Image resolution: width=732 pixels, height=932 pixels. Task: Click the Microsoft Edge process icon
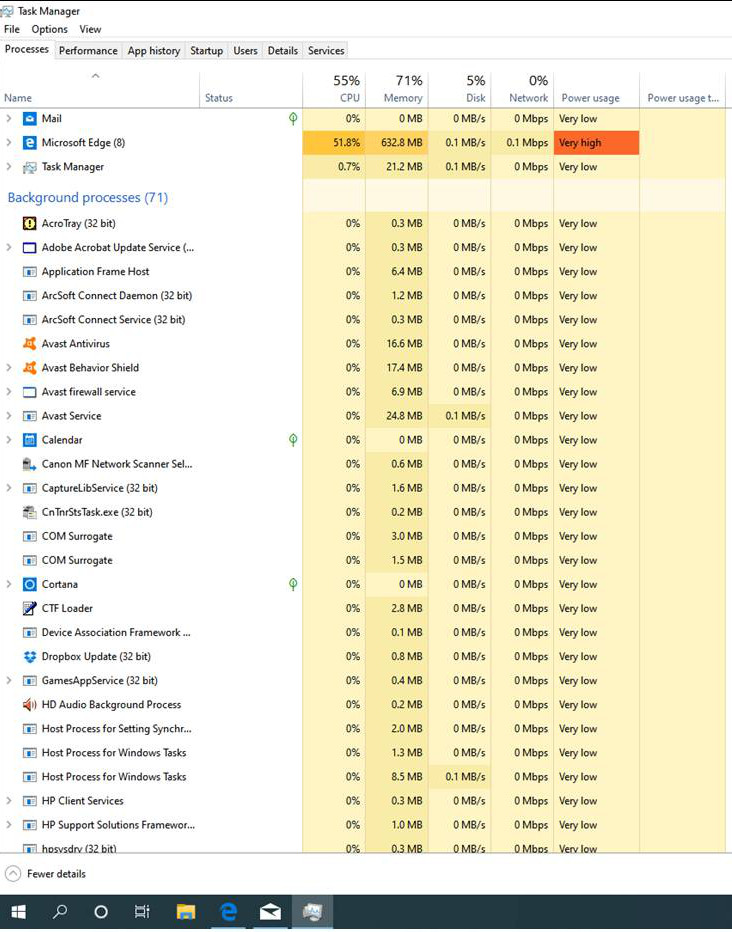pos(29,143)
